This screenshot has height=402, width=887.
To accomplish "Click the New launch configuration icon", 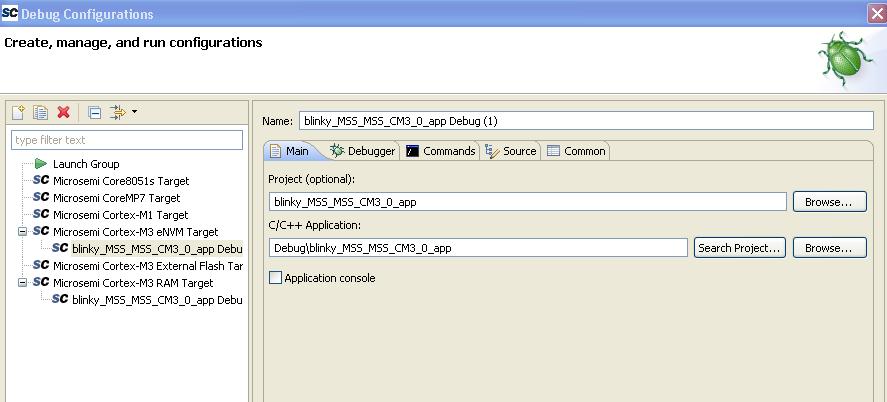I will point(19,113).
